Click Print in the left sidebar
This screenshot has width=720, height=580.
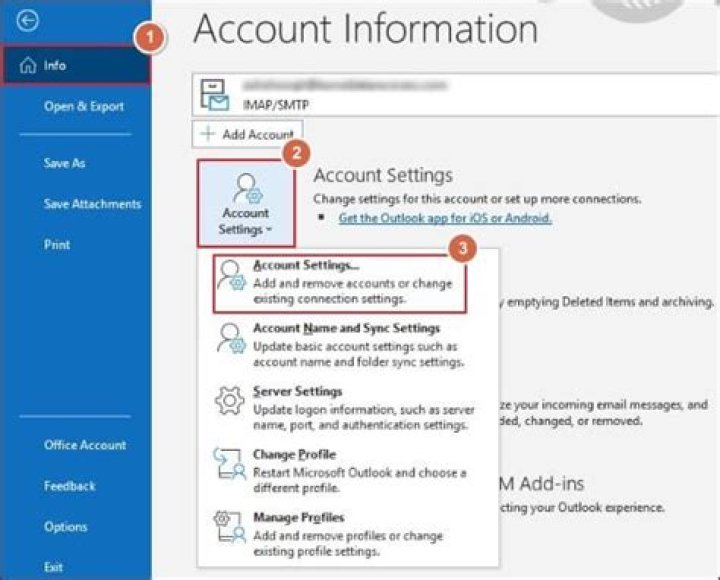click(57, 245)
